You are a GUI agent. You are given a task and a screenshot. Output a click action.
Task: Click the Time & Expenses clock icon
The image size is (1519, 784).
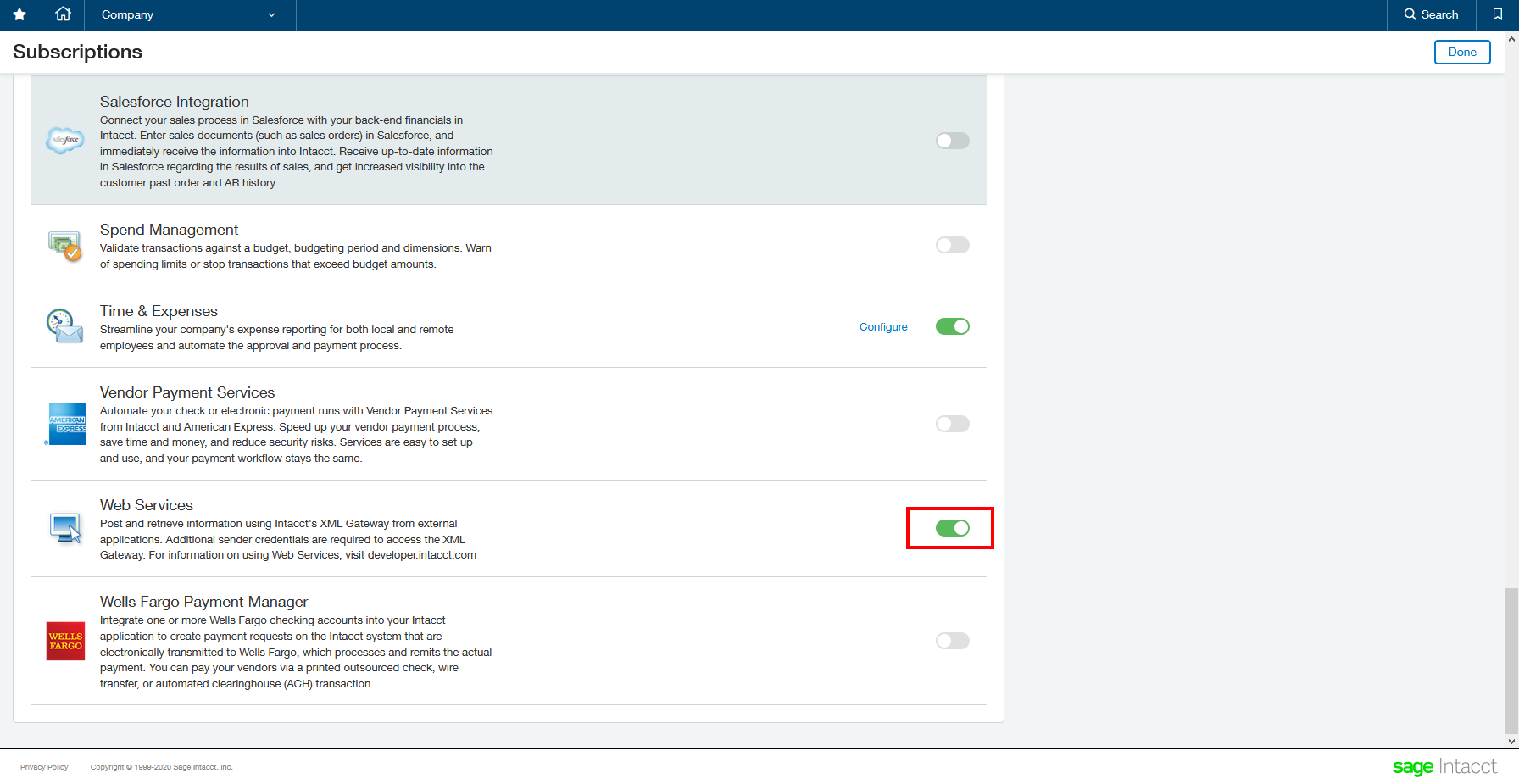click(x=64, y=325)
